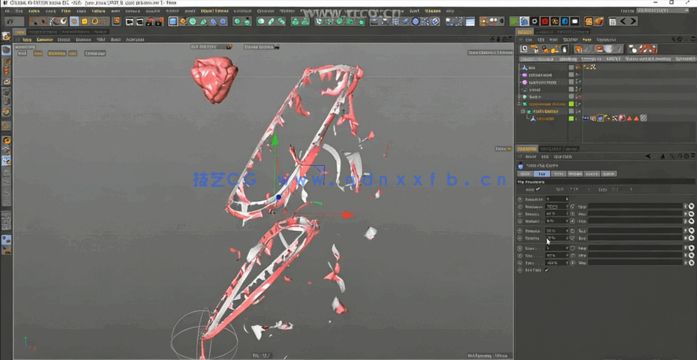
Task: Click Render to Picture Viewer icon
Action: [x=140, y=21]
